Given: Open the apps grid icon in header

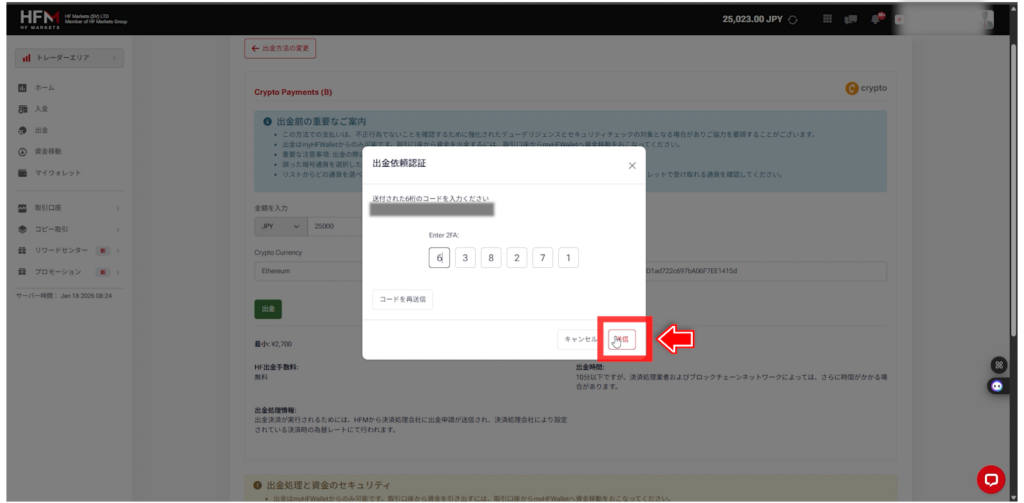Looking at the screenshot, I should pos(827,19).
